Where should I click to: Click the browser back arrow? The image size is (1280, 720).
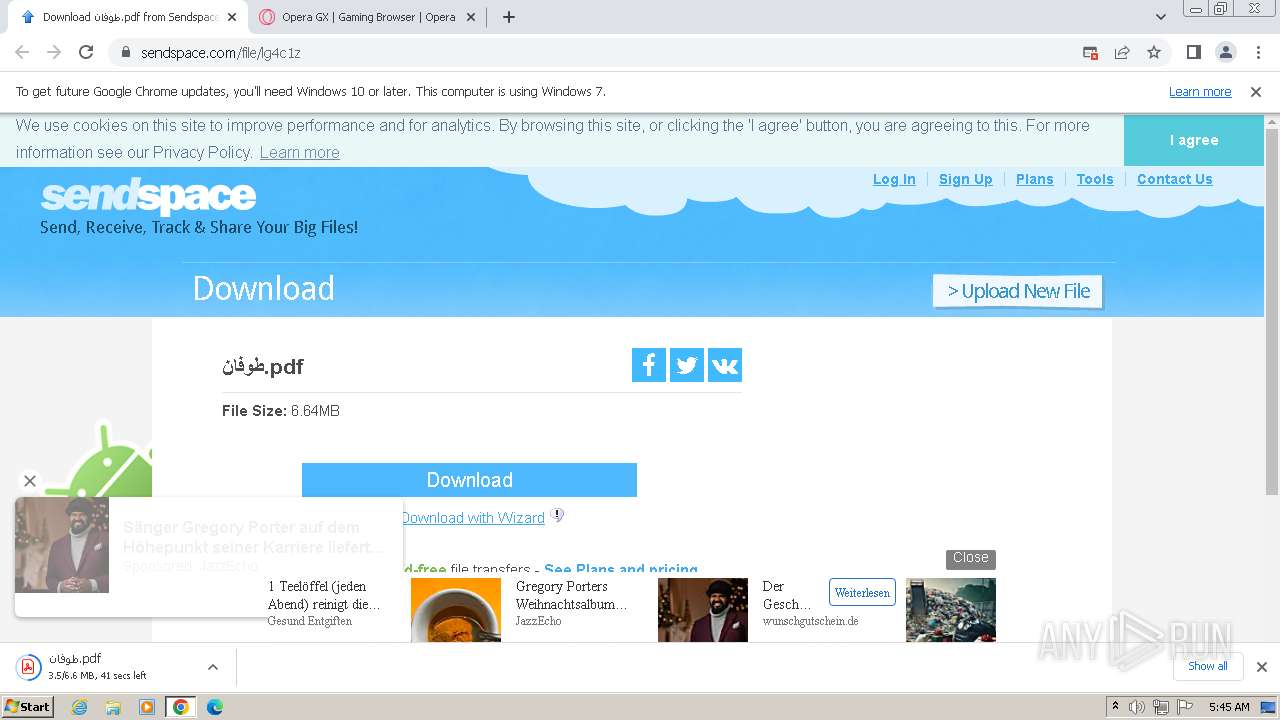(22, 52)
